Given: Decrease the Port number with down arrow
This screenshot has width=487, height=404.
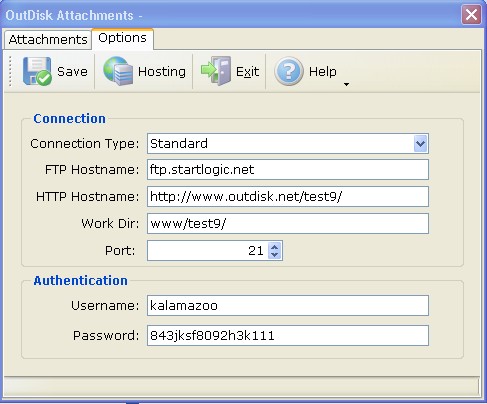Looking at the screenshot, I should [274, 255].
